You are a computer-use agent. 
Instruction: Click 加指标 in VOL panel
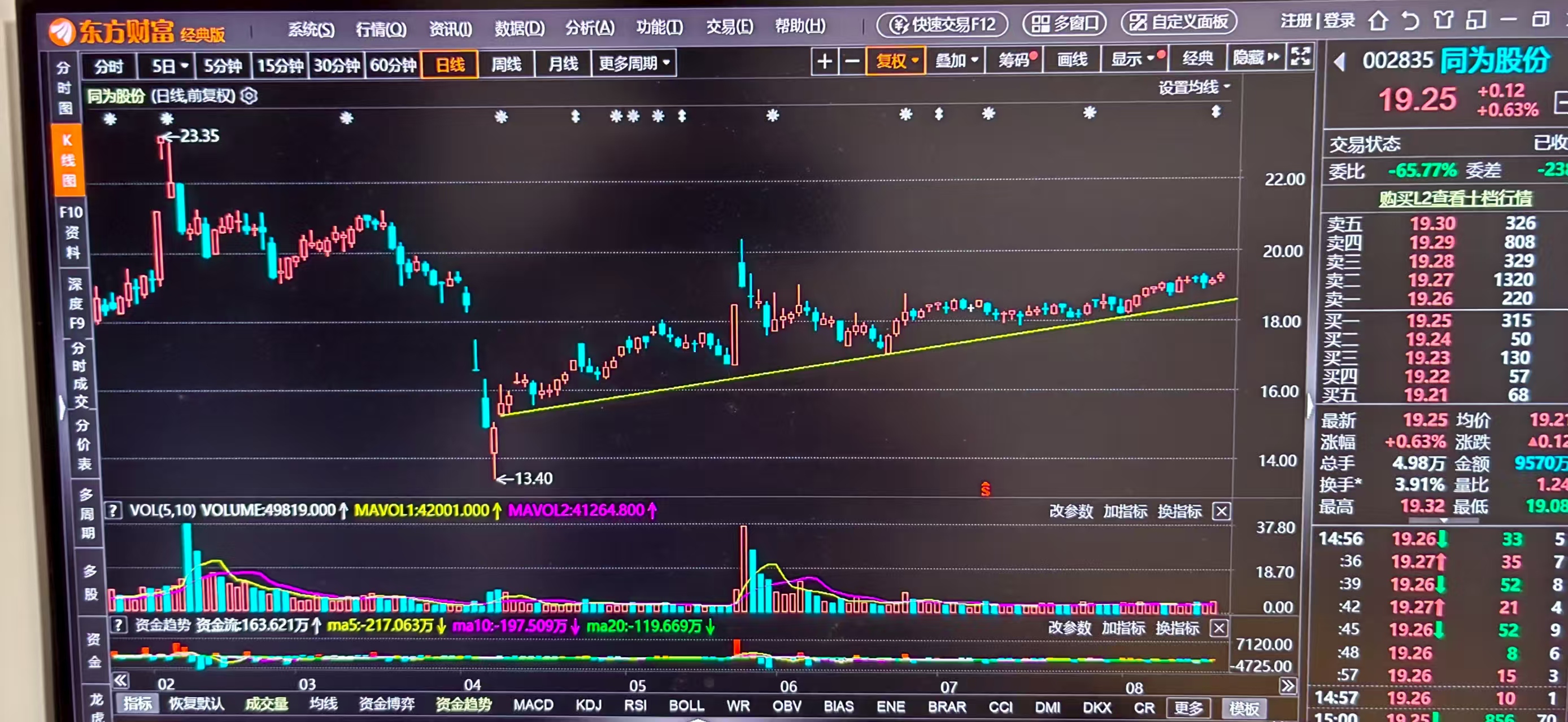coord(1125,511)
